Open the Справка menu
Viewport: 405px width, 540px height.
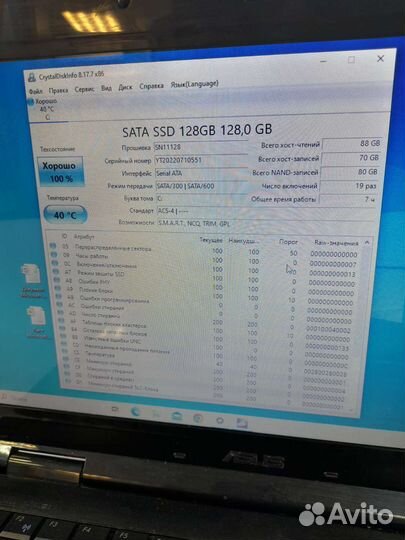[x=151, y=86]
